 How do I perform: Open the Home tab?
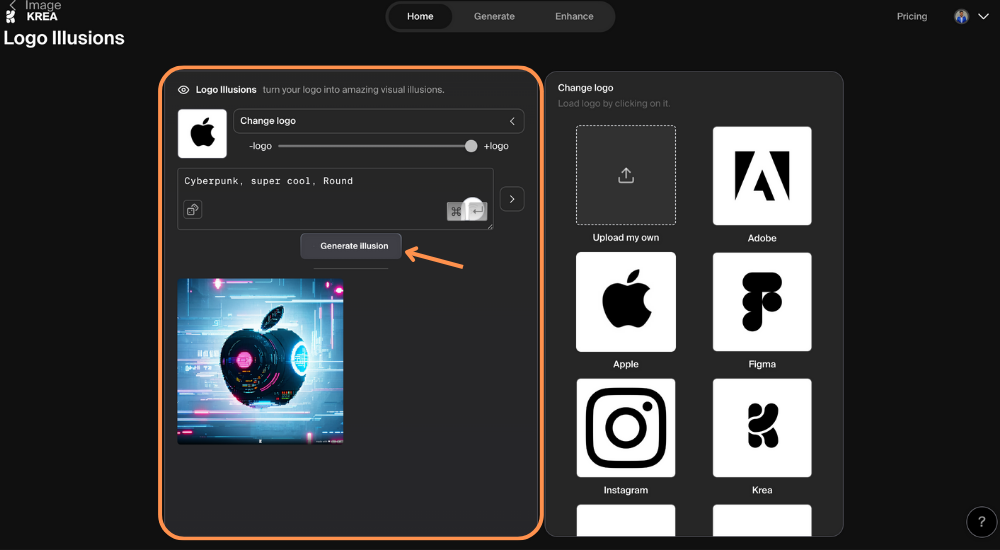click(420, 17)
